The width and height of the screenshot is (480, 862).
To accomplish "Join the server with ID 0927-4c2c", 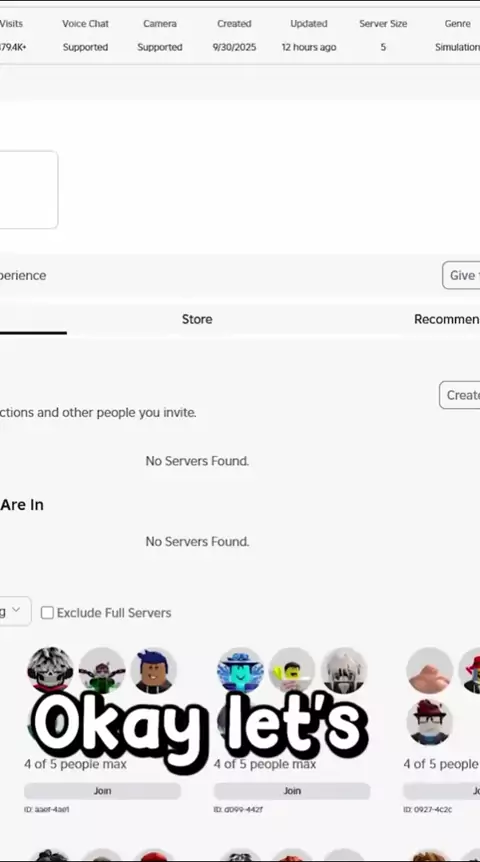I will tap(442, 791).
